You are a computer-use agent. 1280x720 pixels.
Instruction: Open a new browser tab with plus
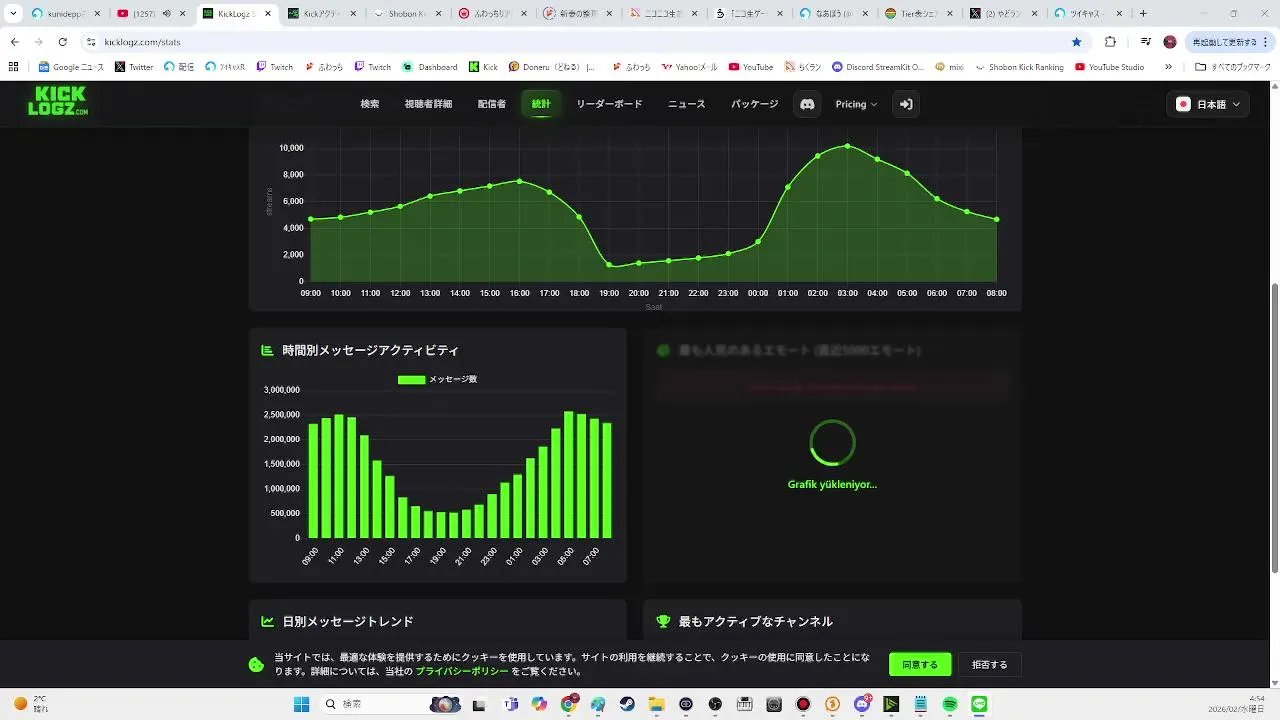[x=1143, y=14]
